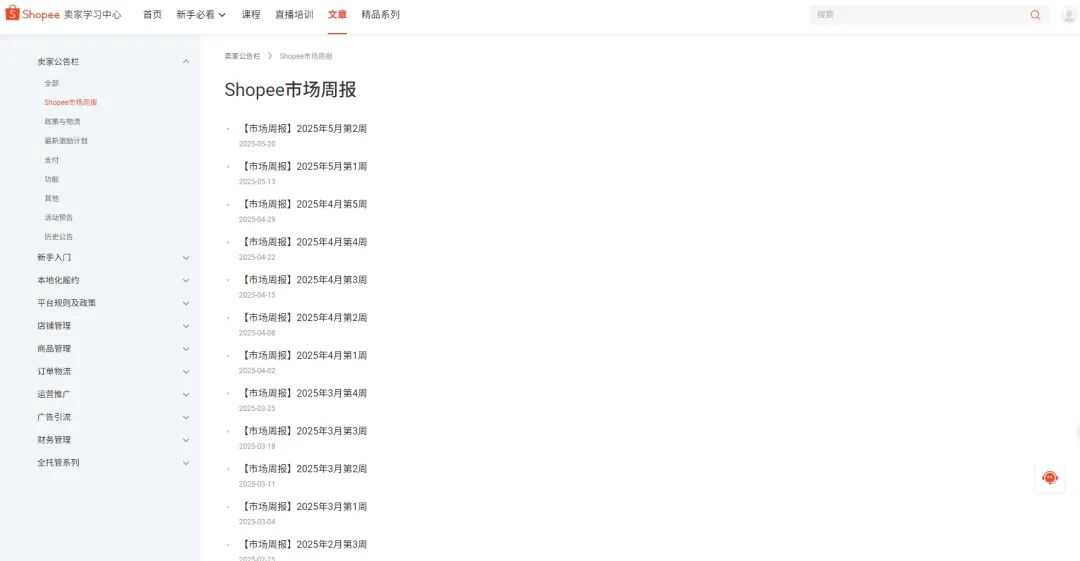
Task: Click the date 2025-04-29
Action: [x=257, y=220]
